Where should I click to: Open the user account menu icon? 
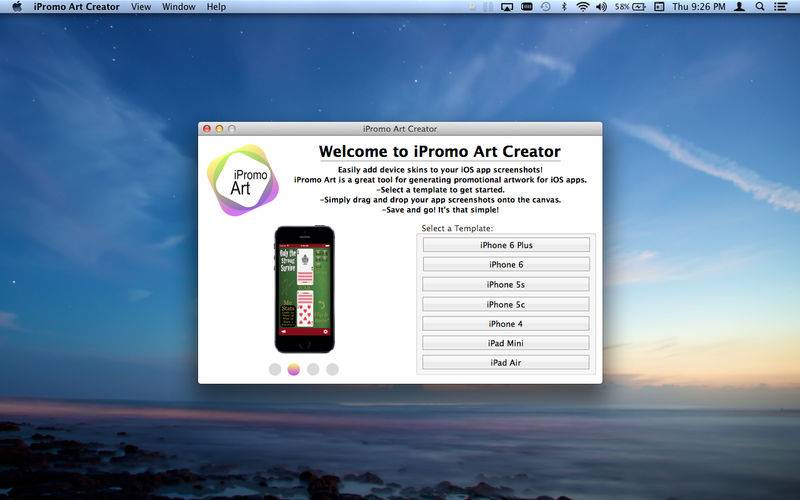click(x=739, y=7)
